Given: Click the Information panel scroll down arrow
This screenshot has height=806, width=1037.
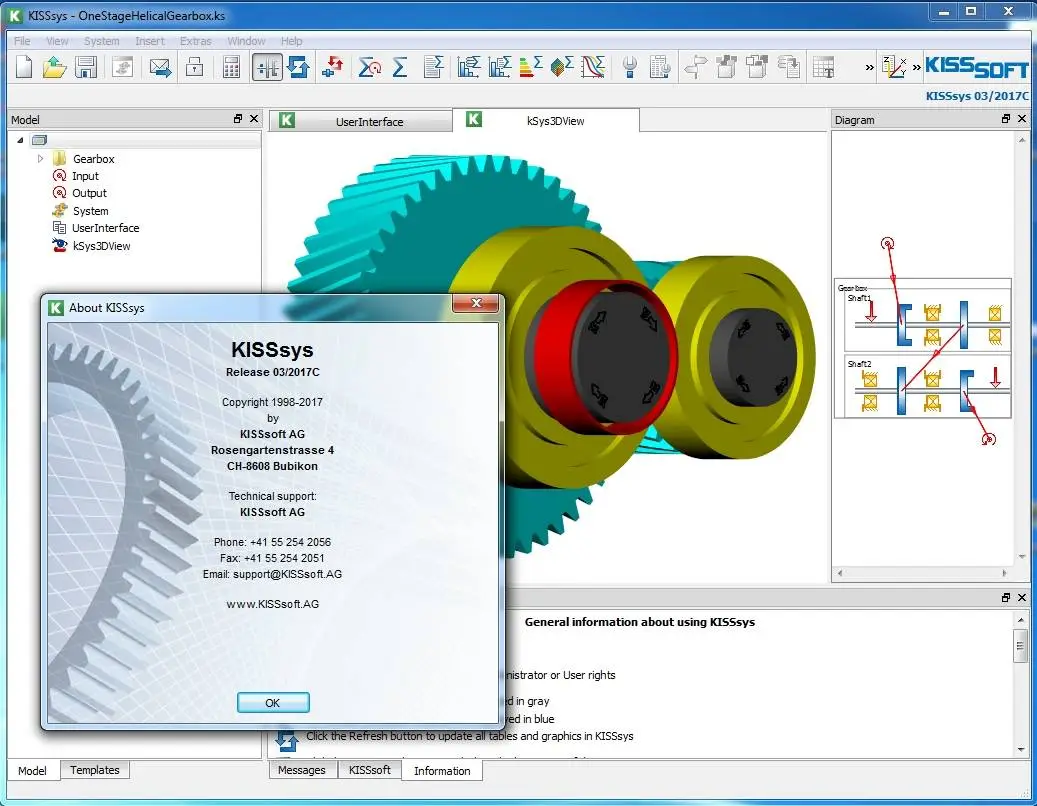Looking at the screenshot, I should (1021, 749).
